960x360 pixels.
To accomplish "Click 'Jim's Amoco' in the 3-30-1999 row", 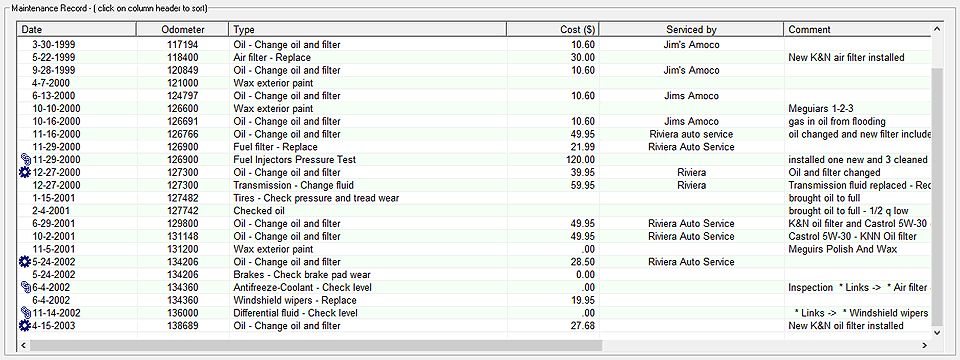I will tap(691, 45).
